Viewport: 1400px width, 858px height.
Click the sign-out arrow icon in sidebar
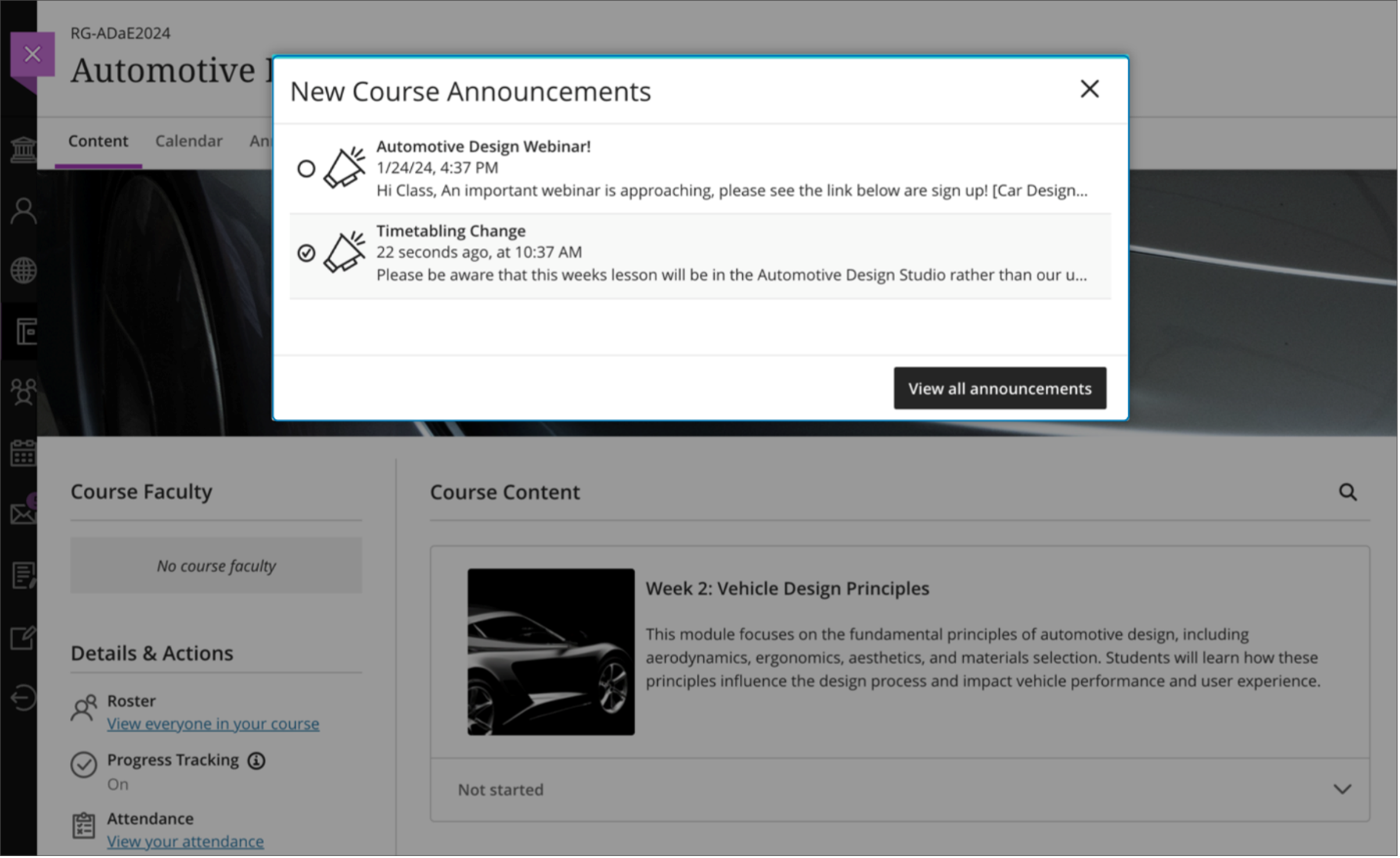click(x=23, y=696)
